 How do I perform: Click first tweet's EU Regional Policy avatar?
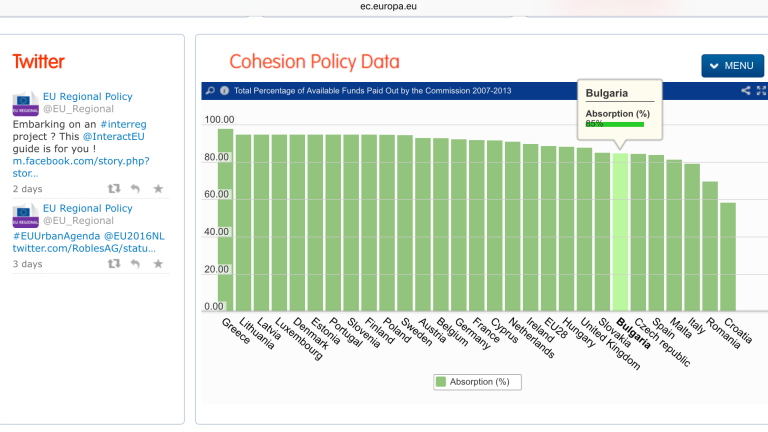coord(25,103)
